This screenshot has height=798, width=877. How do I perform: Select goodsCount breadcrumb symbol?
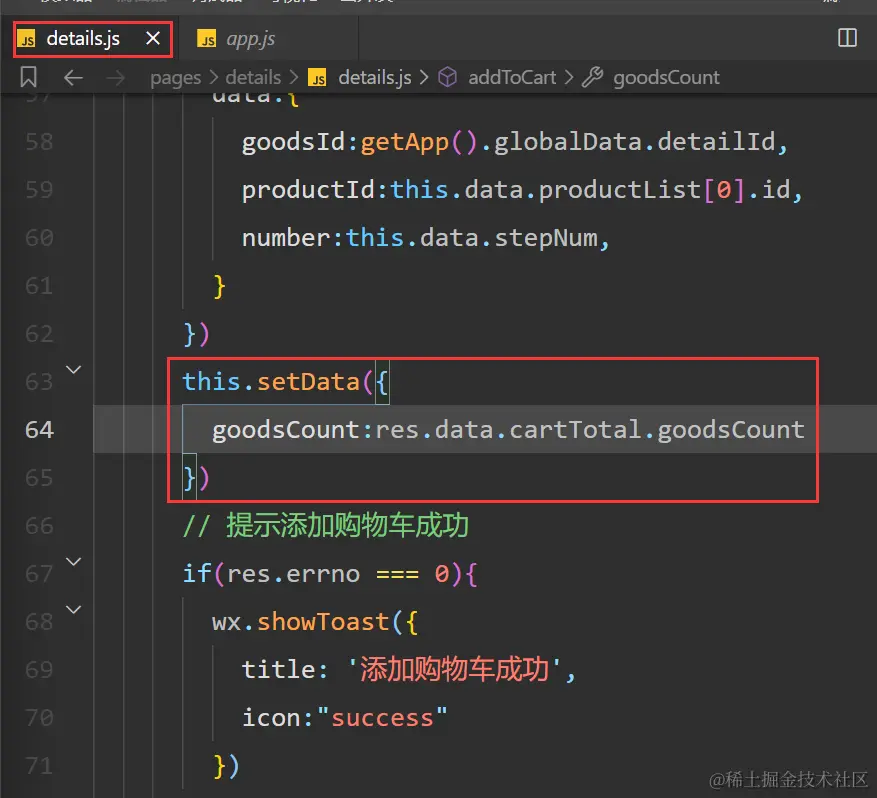coord(666,77)
